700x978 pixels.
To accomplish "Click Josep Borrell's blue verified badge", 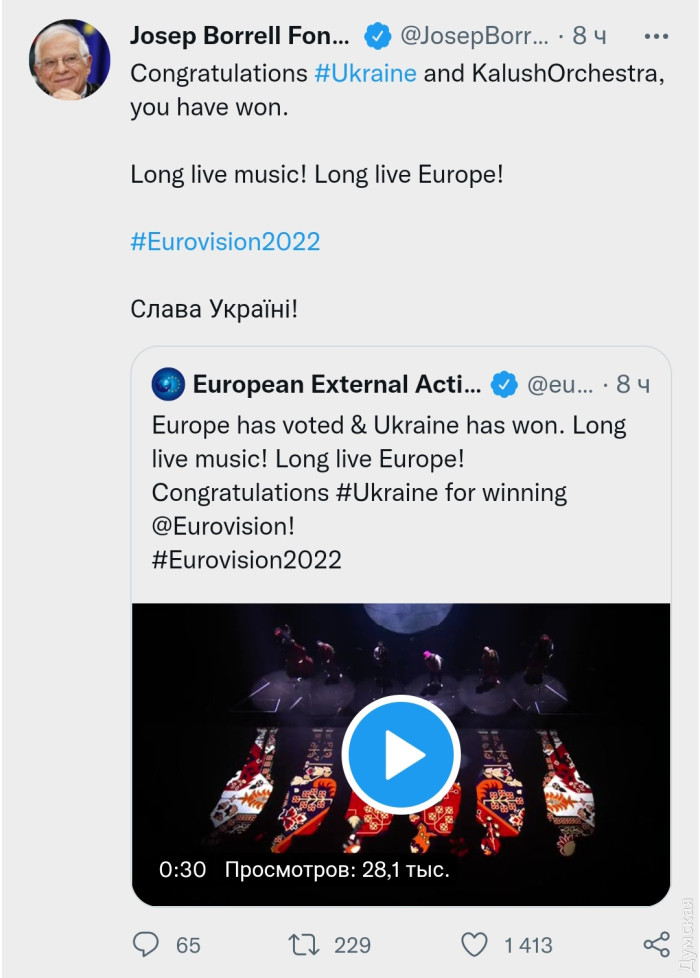I will (x=377, y=37).
